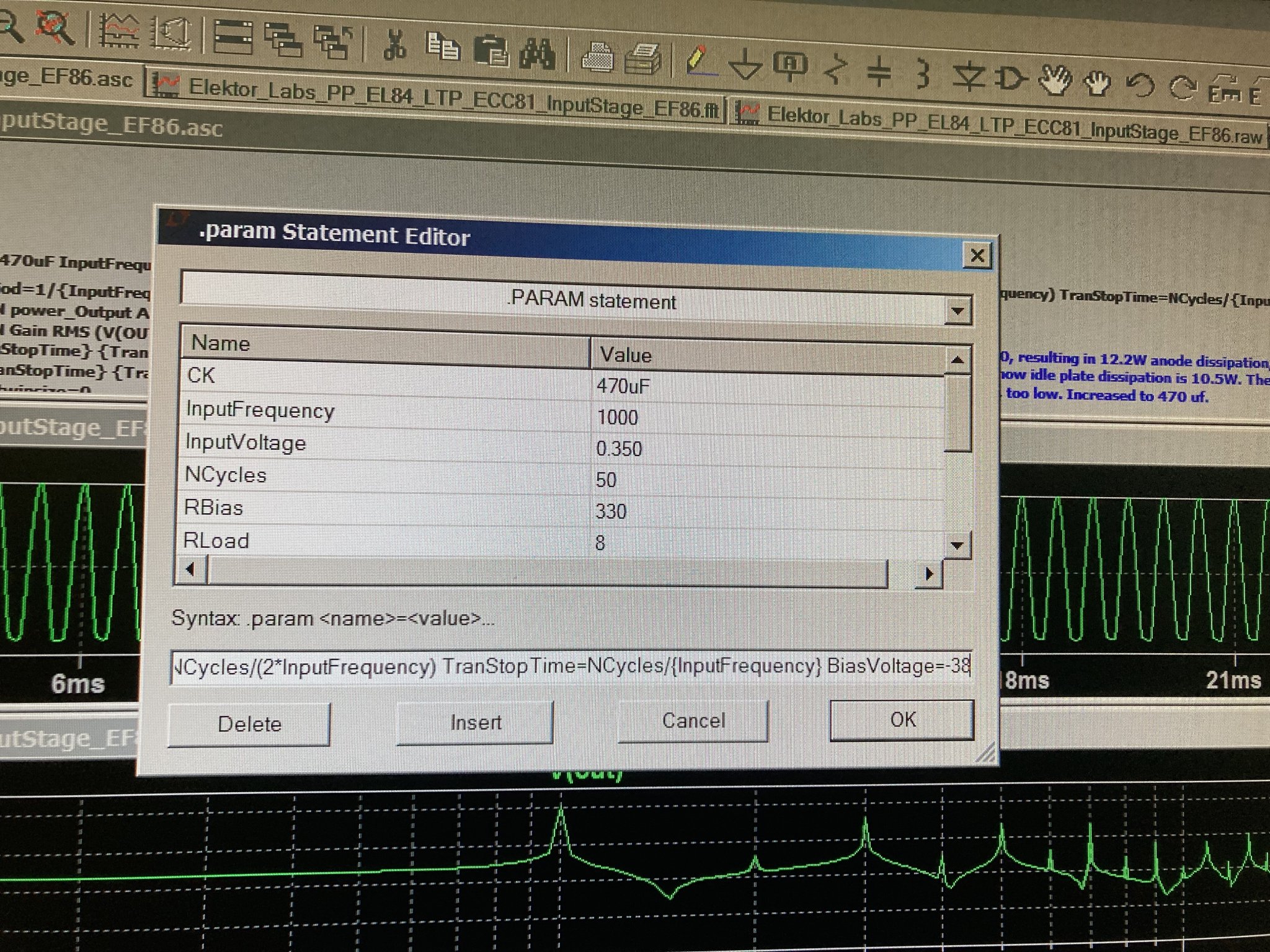1270x952 pixels.
Task: Click the Insert button
Action: (x=476, y=722)
